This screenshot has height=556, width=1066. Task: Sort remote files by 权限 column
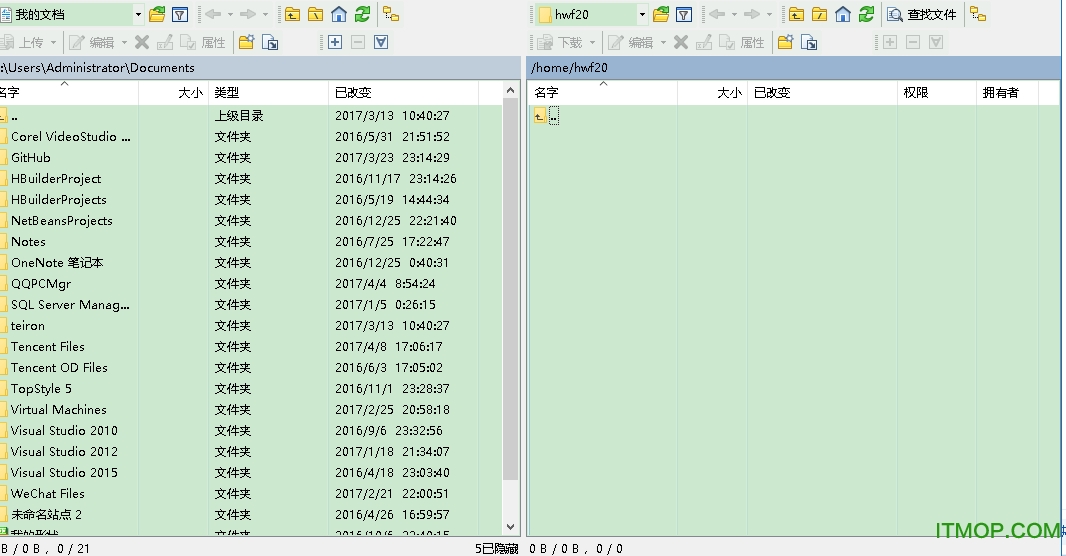937,92
